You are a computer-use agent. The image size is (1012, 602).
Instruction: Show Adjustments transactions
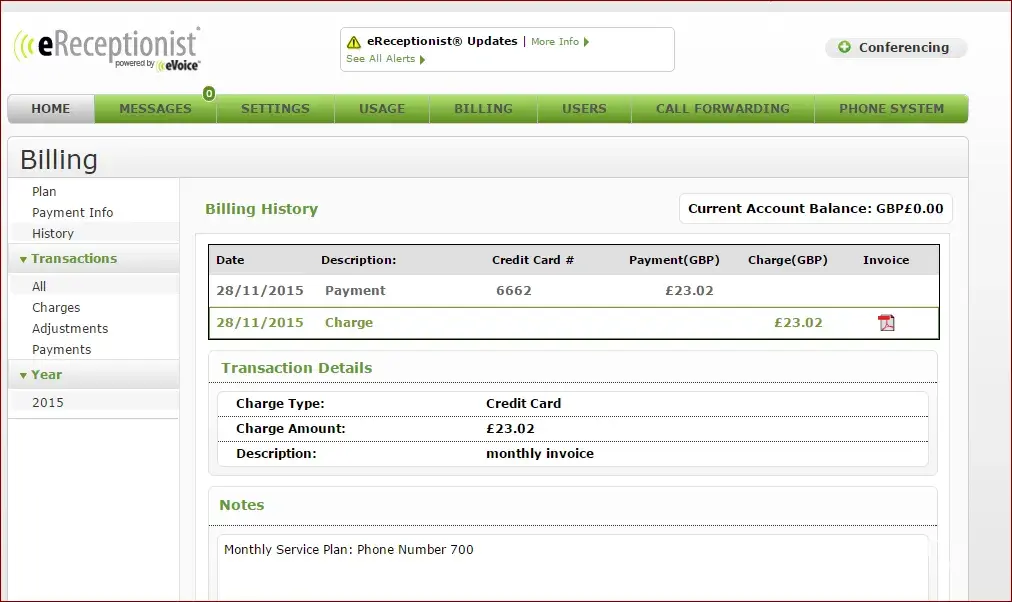tap(70, 328)
